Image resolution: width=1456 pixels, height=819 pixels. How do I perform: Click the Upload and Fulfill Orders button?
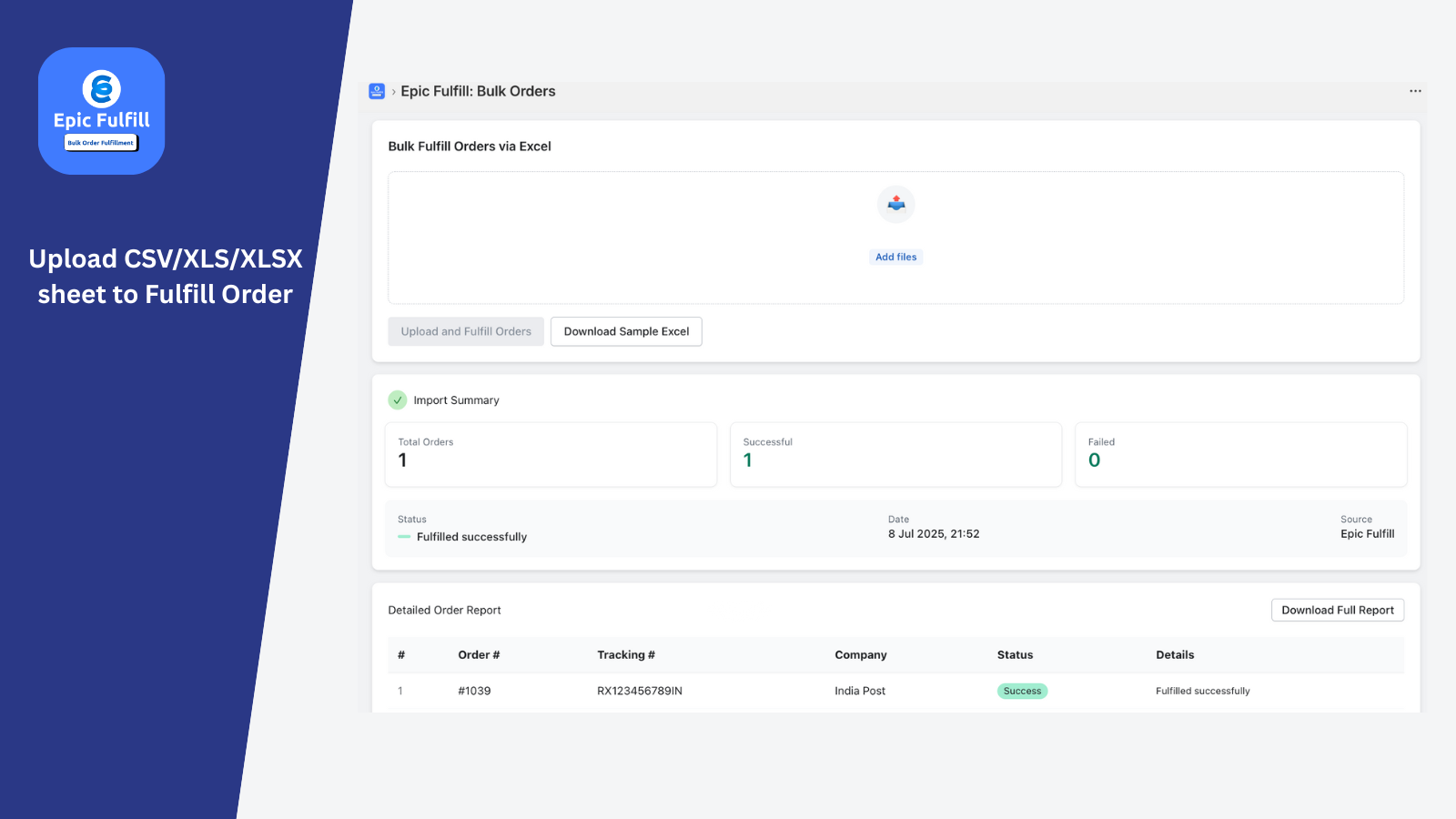pyautogui.click(x=465, y=331)
